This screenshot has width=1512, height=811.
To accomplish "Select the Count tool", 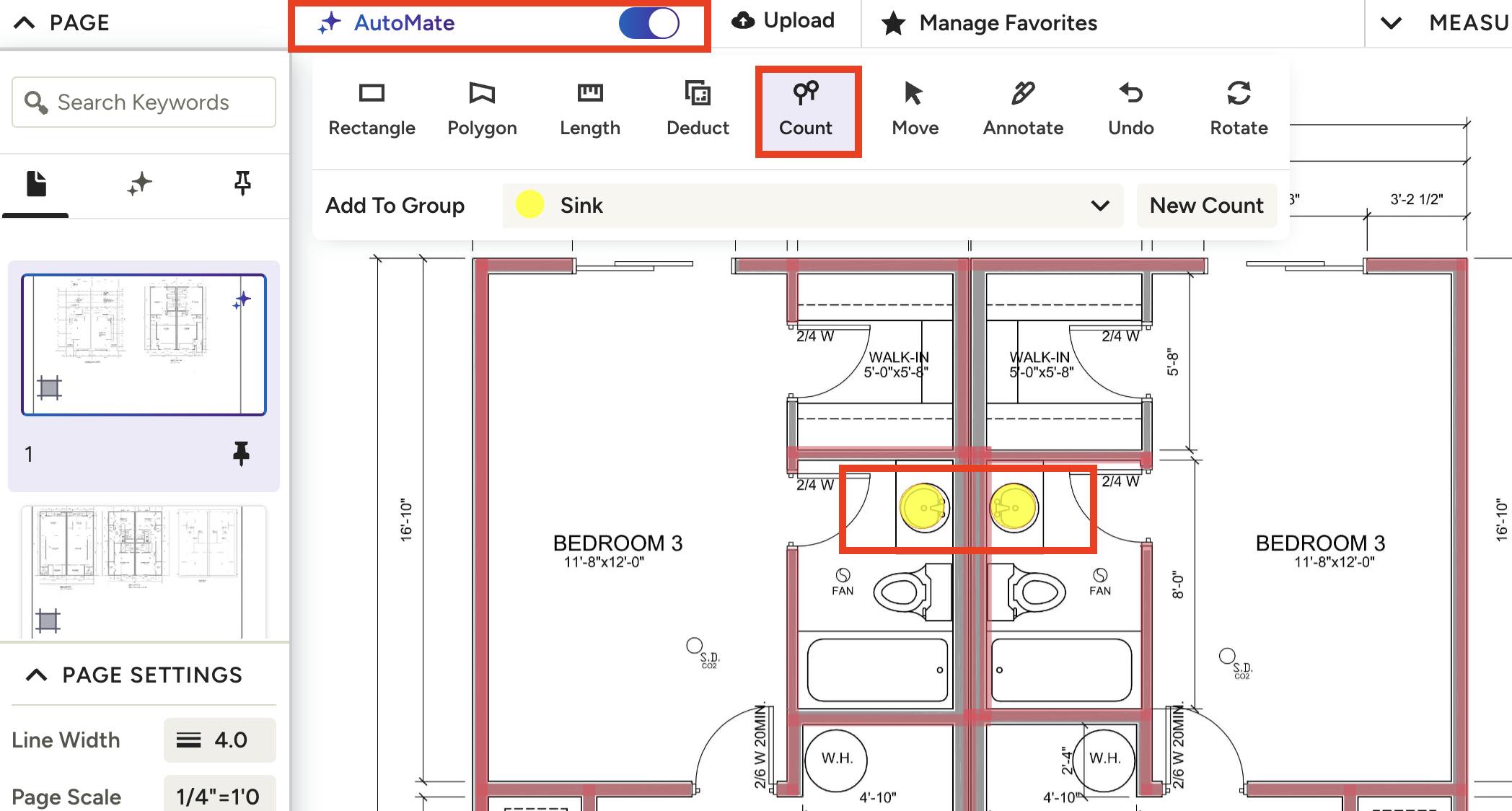I will pyautogui.click(x=806, y=109).
